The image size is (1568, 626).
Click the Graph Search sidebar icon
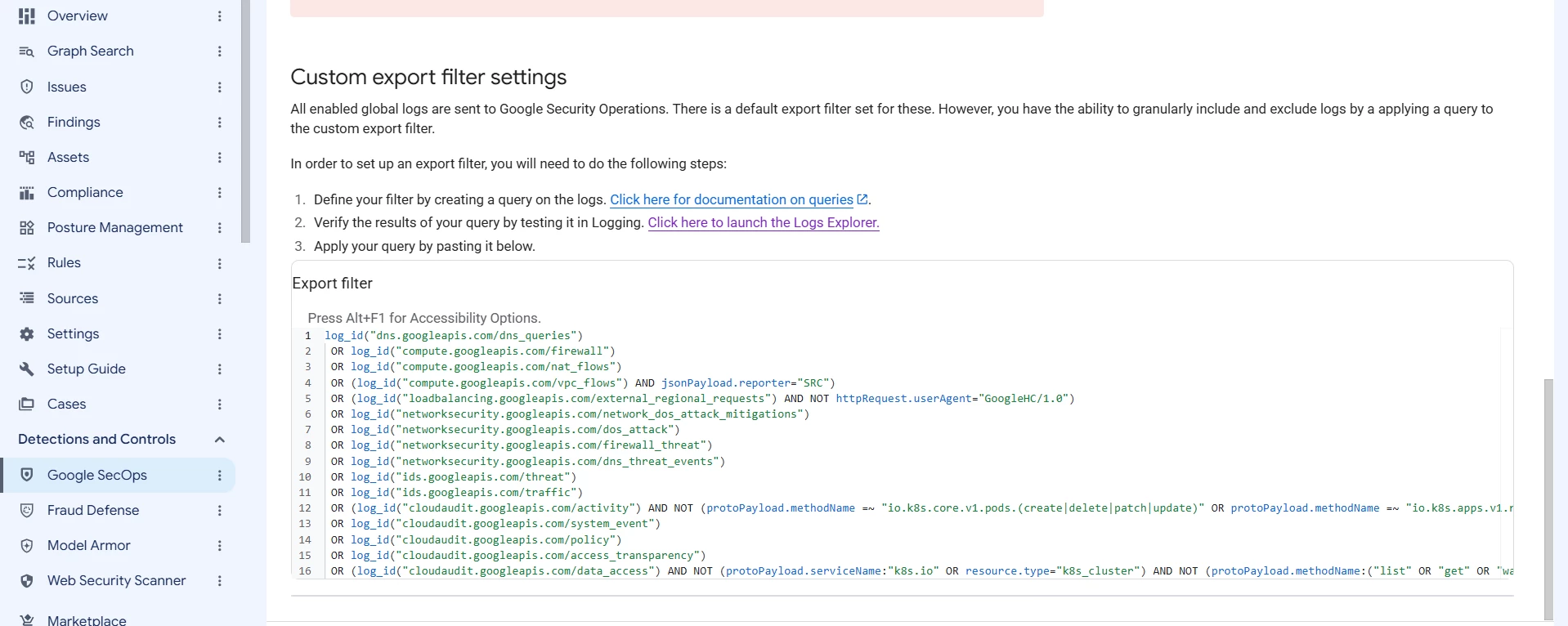pos(27,51)
